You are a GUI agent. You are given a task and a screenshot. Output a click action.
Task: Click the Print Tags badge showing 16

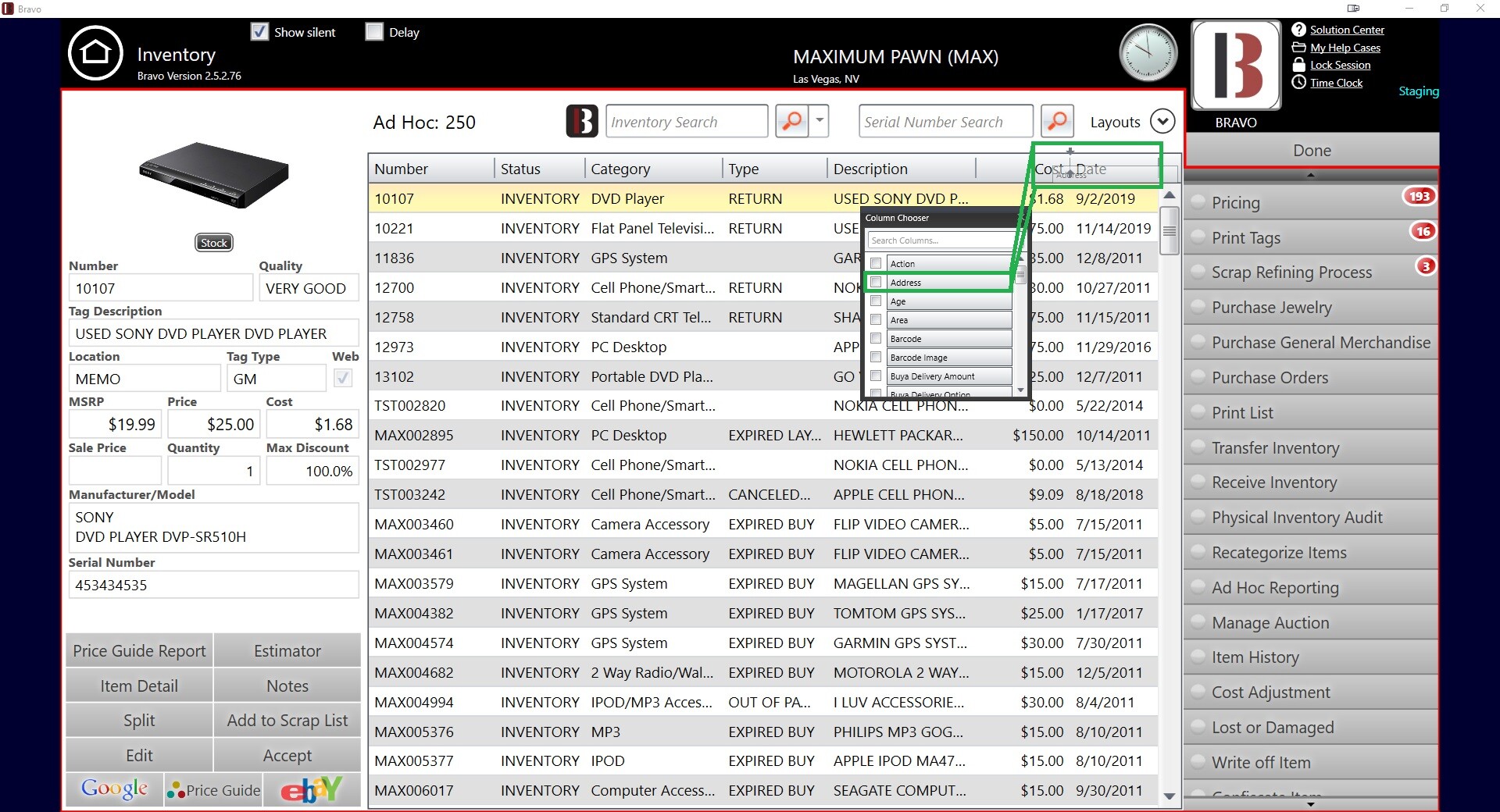[x=1423, y=231]
